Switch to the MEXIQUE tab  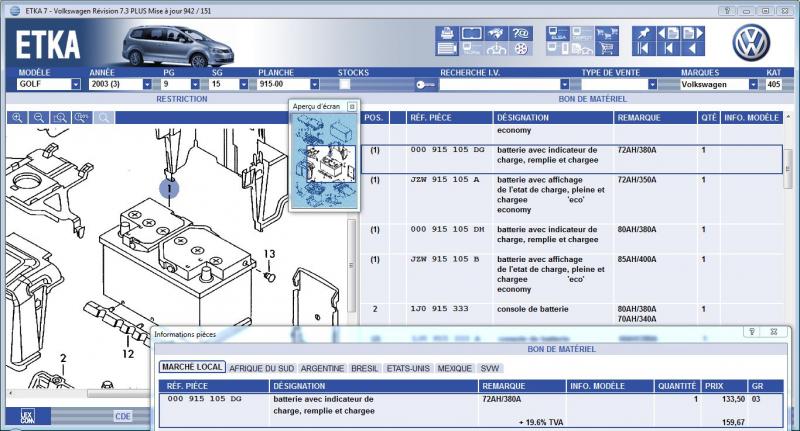455,368
